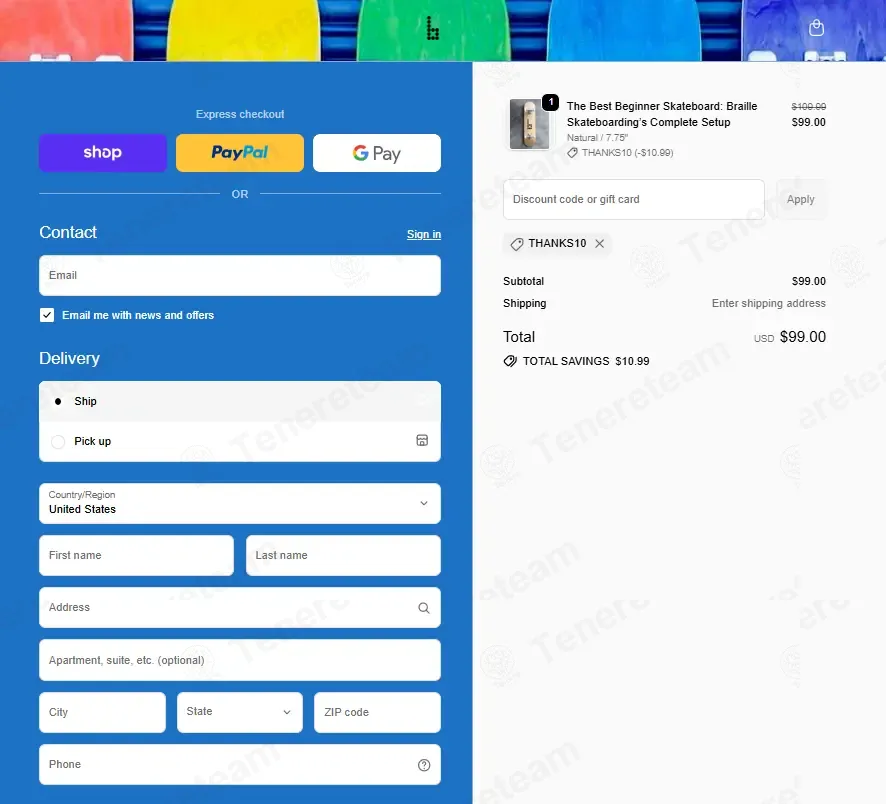Uncheck Email me with news and offers

pyautogui.click(x=47, y=315)
